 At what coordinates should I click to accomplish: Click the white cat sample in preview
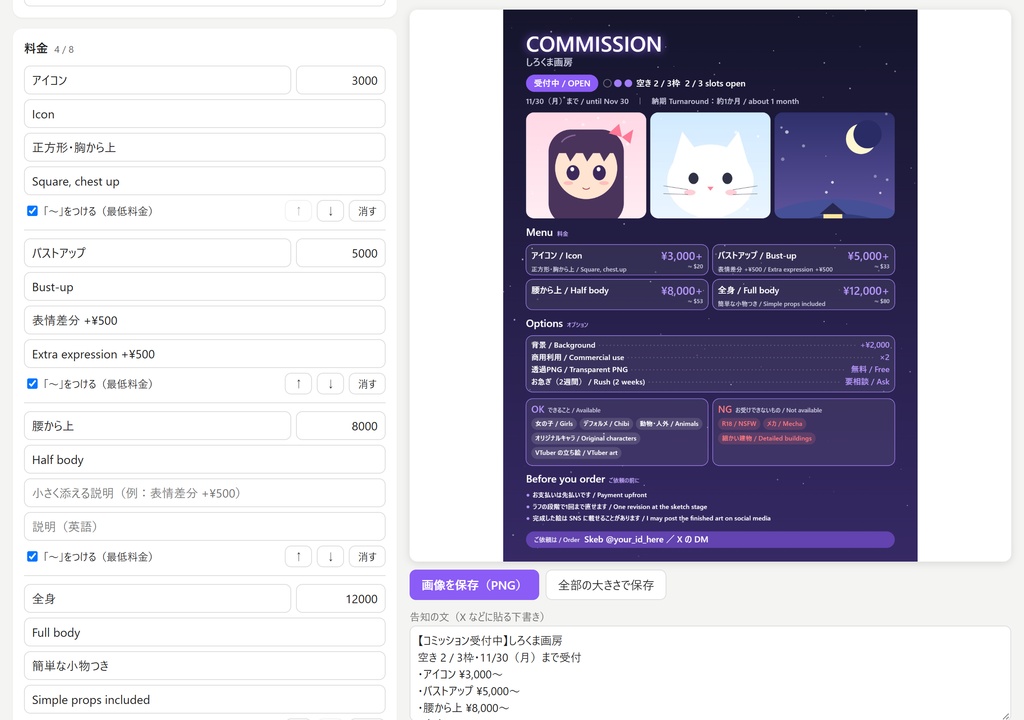point(710,165)
